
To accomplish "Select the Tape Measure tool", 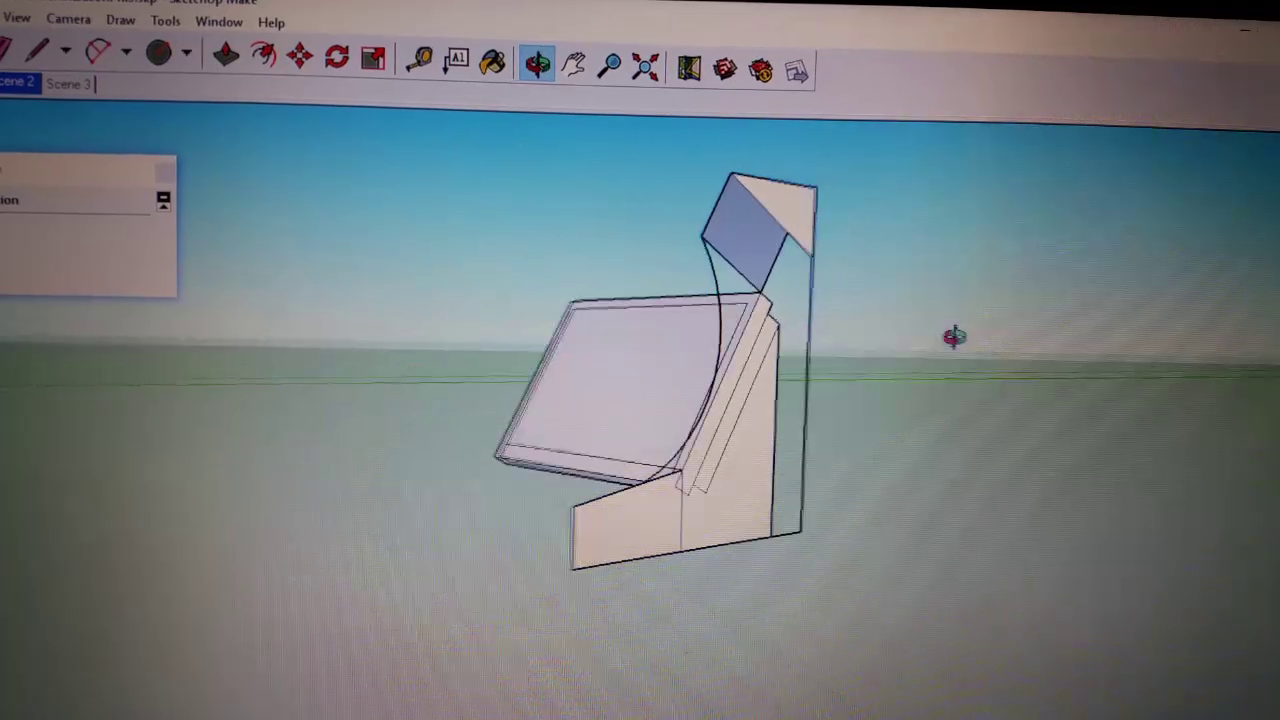I will tap(419, 60).
